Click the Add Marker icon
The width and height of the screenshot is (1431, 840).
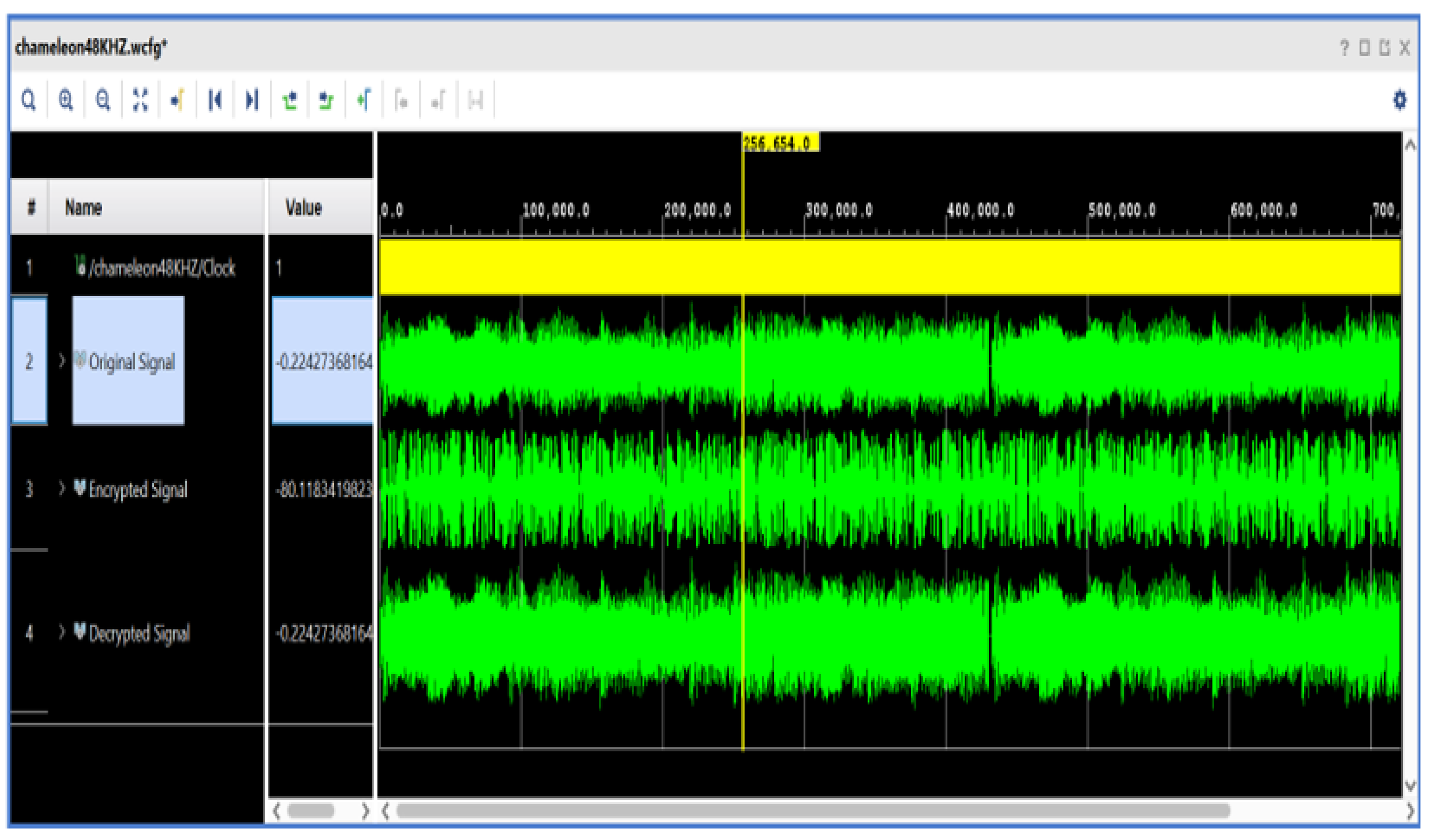coord(364,100)
